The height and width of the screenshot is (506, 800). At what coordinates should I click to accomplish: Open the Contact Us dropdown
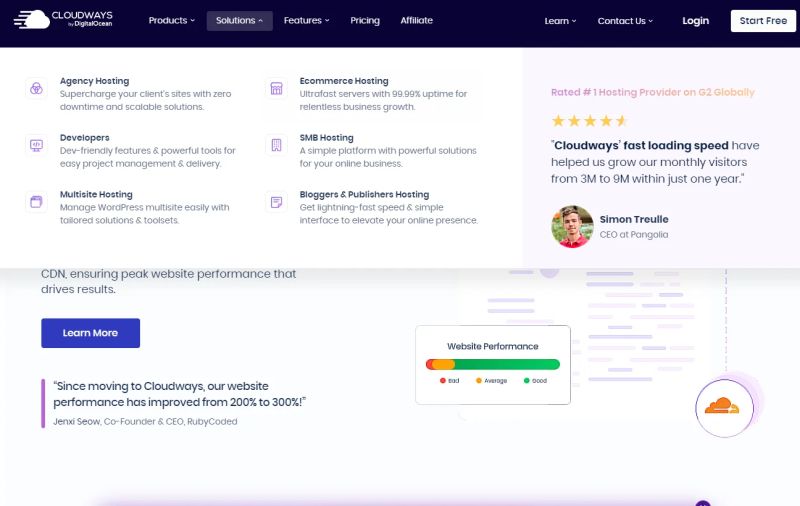coord(625,21)
